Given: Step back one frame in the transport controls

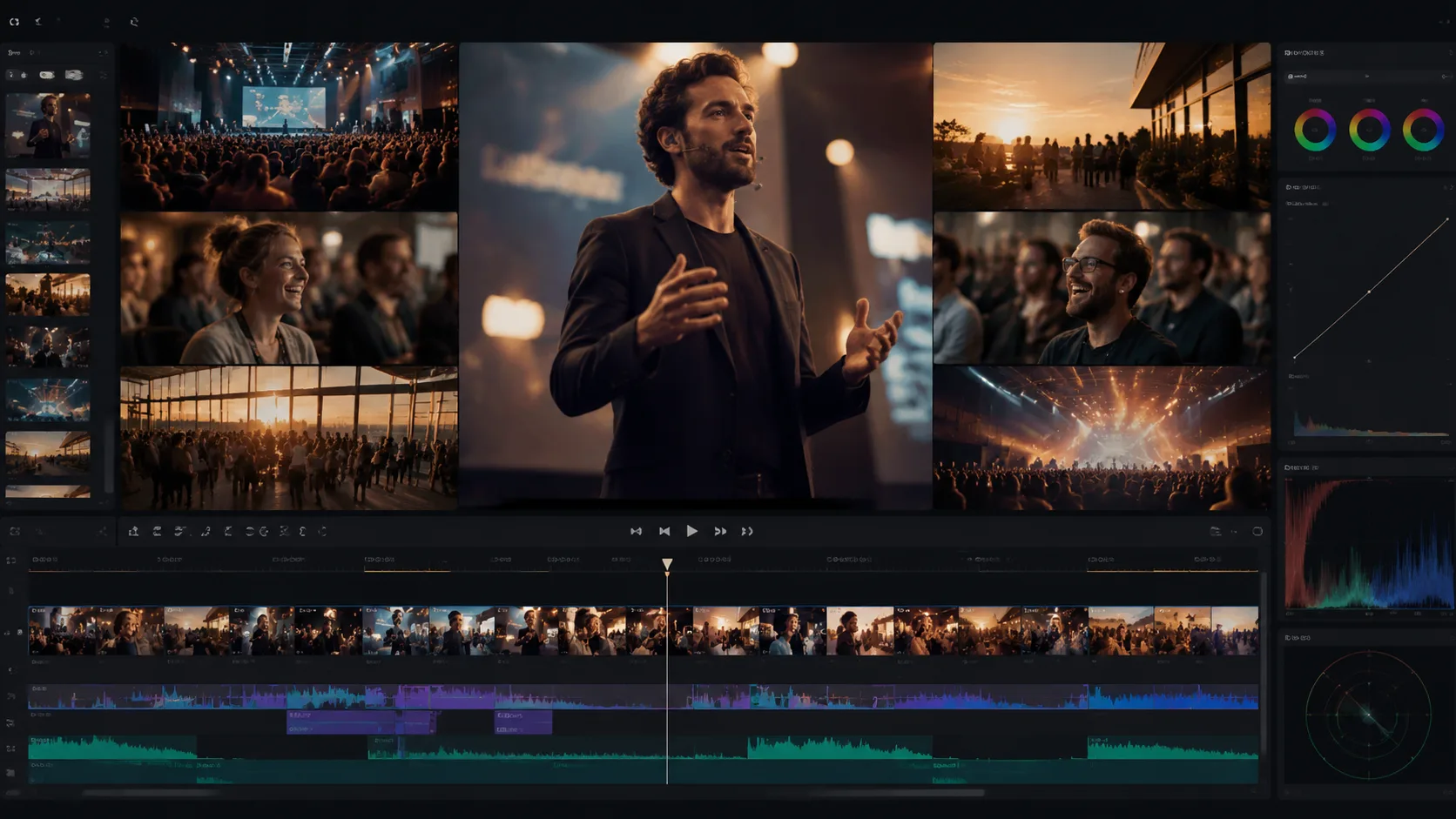Looking at the screenshot, I should tap(664, 531).
